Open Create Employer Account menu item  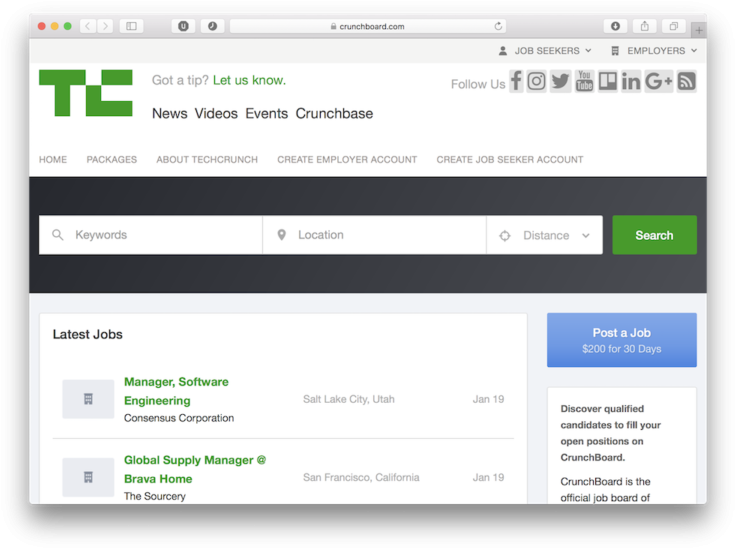[347, 159]
